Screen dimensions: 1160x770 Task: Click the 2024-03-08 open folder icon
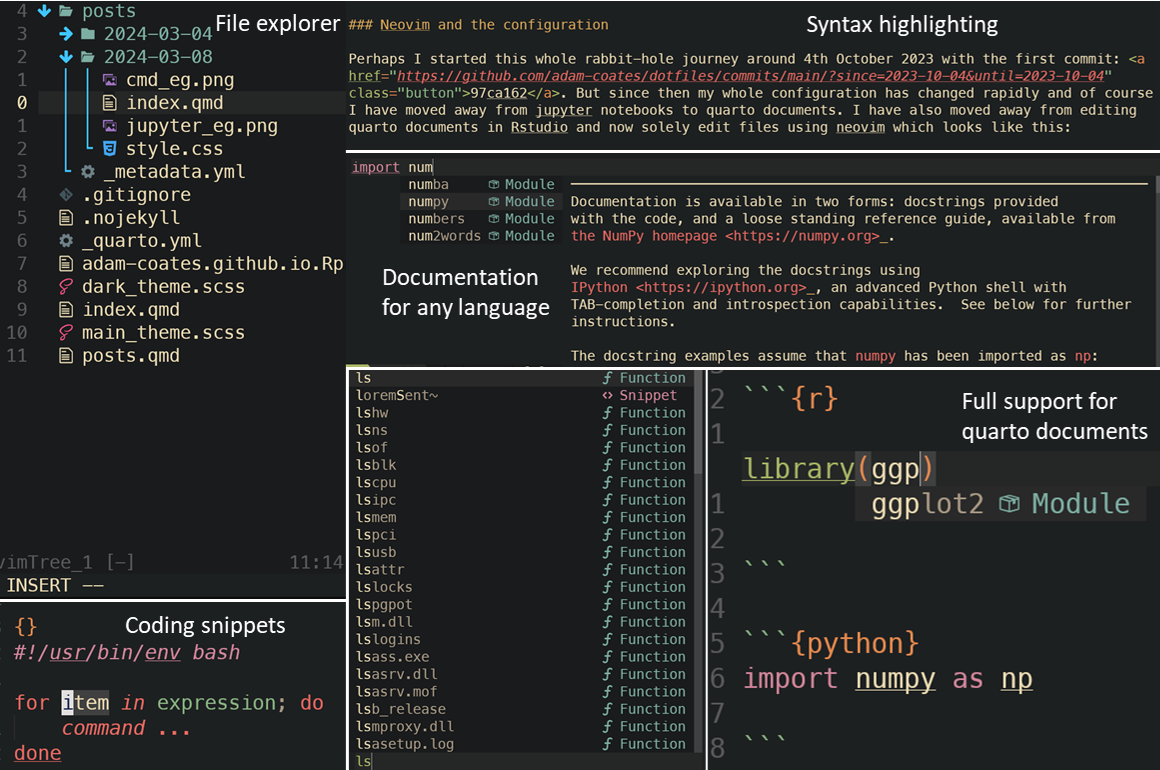(x=88, y=56)
